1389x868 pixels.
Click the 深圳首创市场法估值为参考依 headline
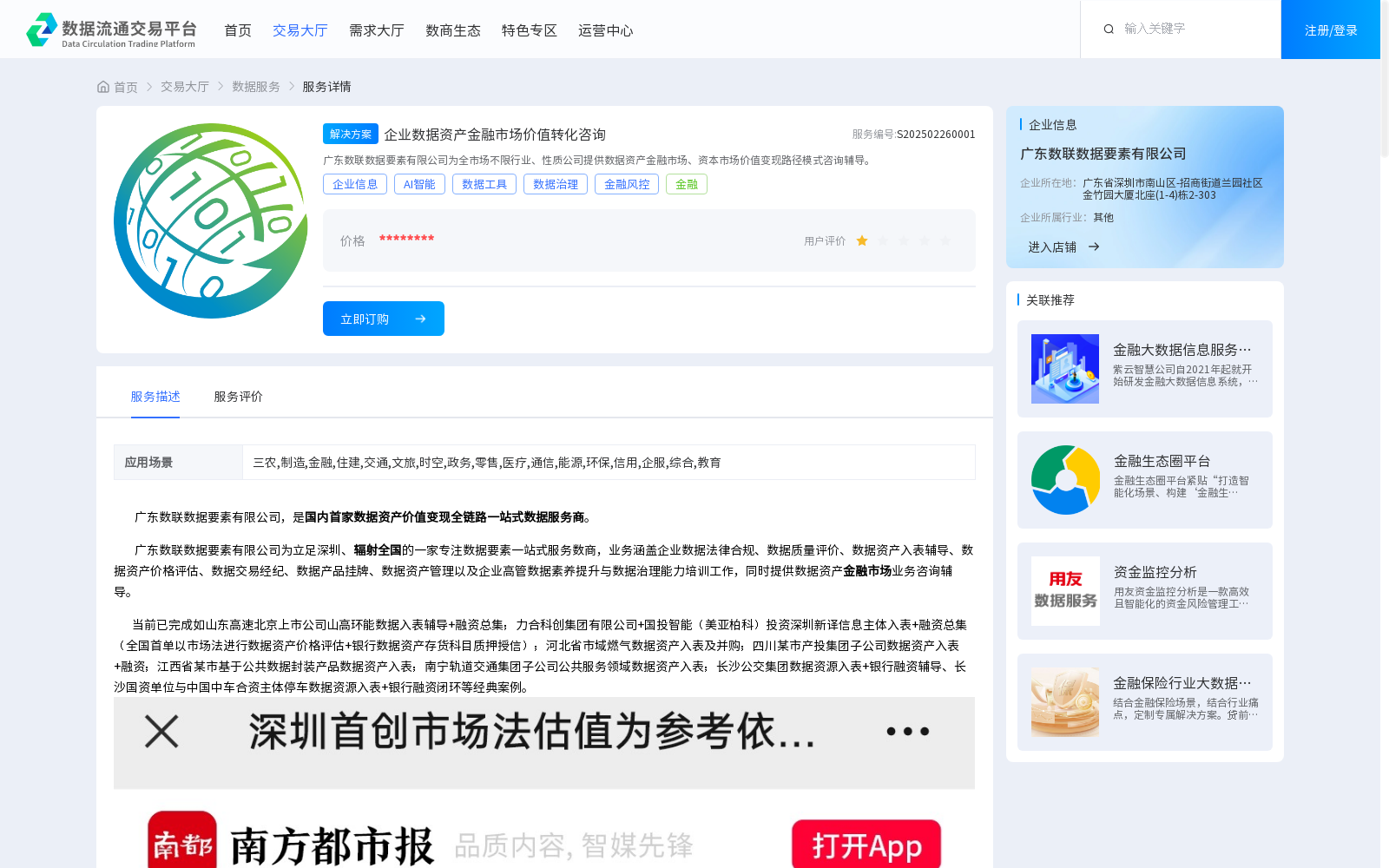click(x=532, y=732)
